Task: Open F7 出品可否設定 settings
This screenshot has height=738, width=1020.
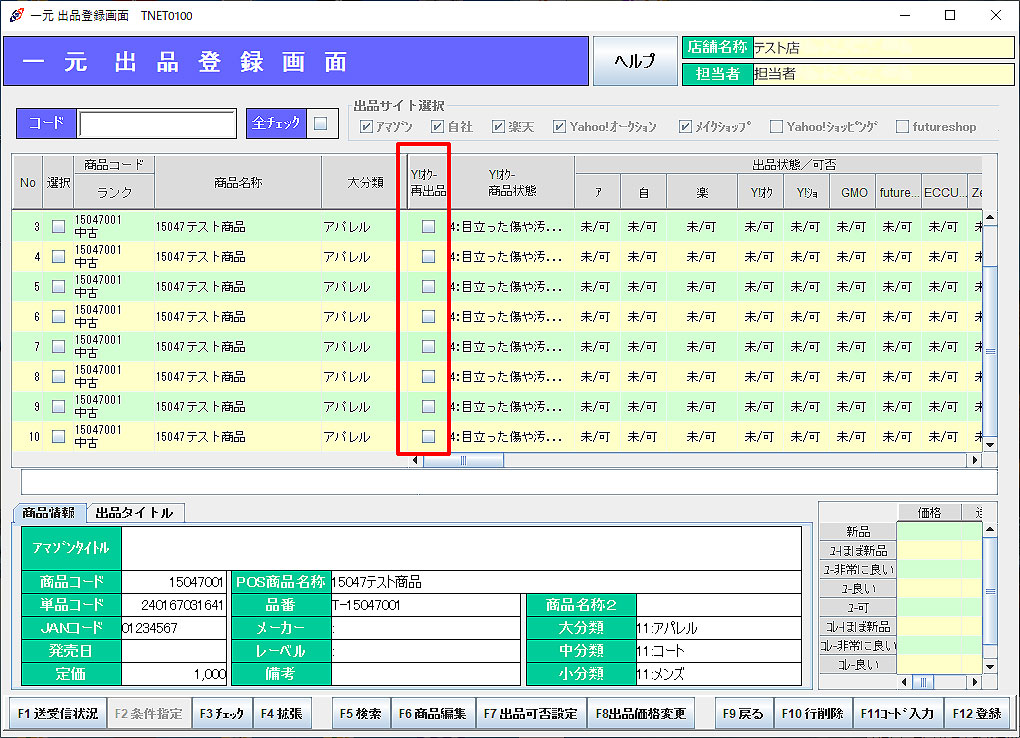Action: coord(530,714)
